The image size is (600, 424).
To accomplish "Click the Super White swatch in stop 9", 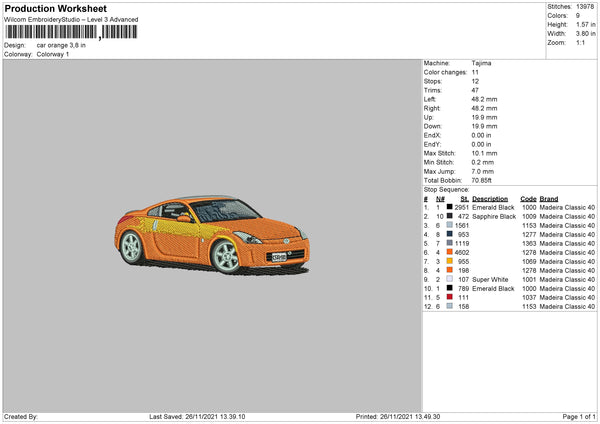I will click(x=451, y=279).
